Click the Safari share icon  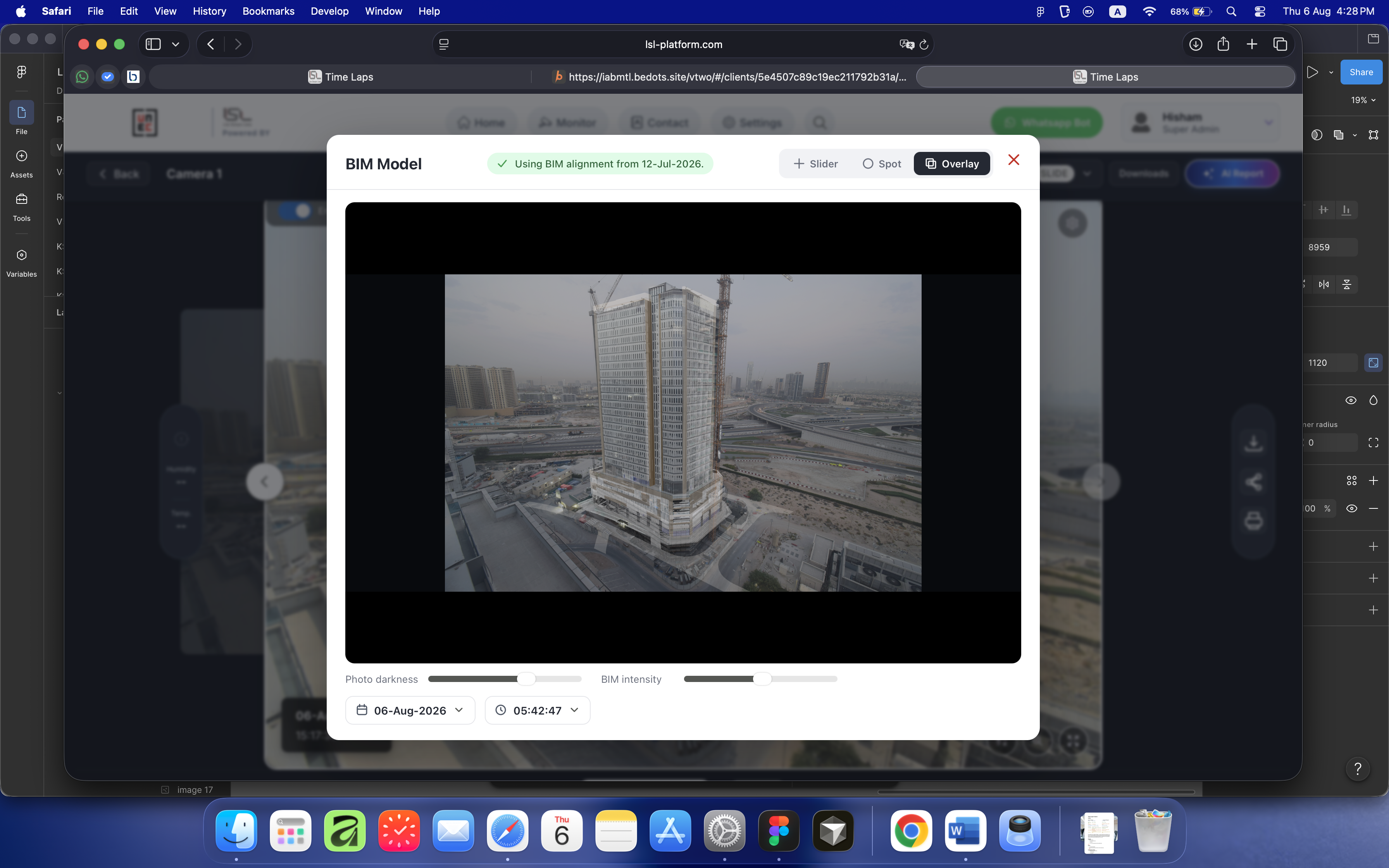pos(1223,44)
